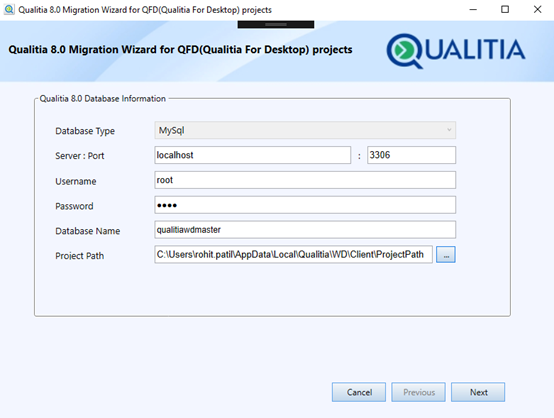This screenshot has width=554, height=418.
Task: Focus the Password input field
Action: 305,205
